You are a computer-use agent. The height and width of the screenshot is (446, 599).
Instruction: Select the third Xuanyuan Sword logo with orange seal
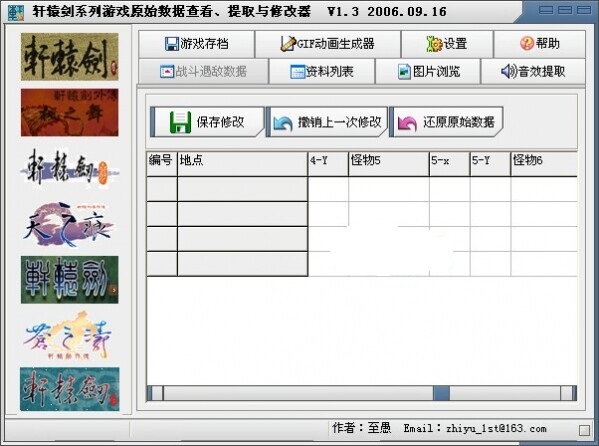click(x=70, y=168)
